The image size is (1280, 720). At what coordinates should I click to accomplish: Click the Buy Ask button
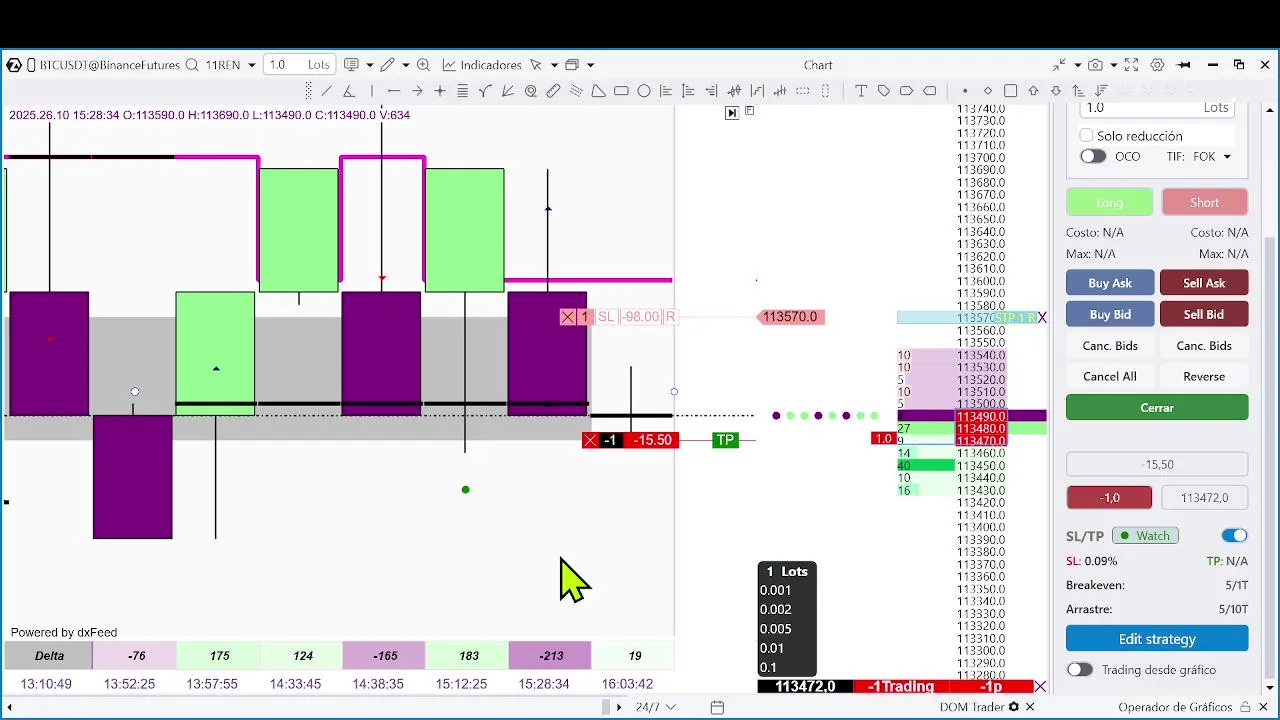click(x=1110, y=283)
